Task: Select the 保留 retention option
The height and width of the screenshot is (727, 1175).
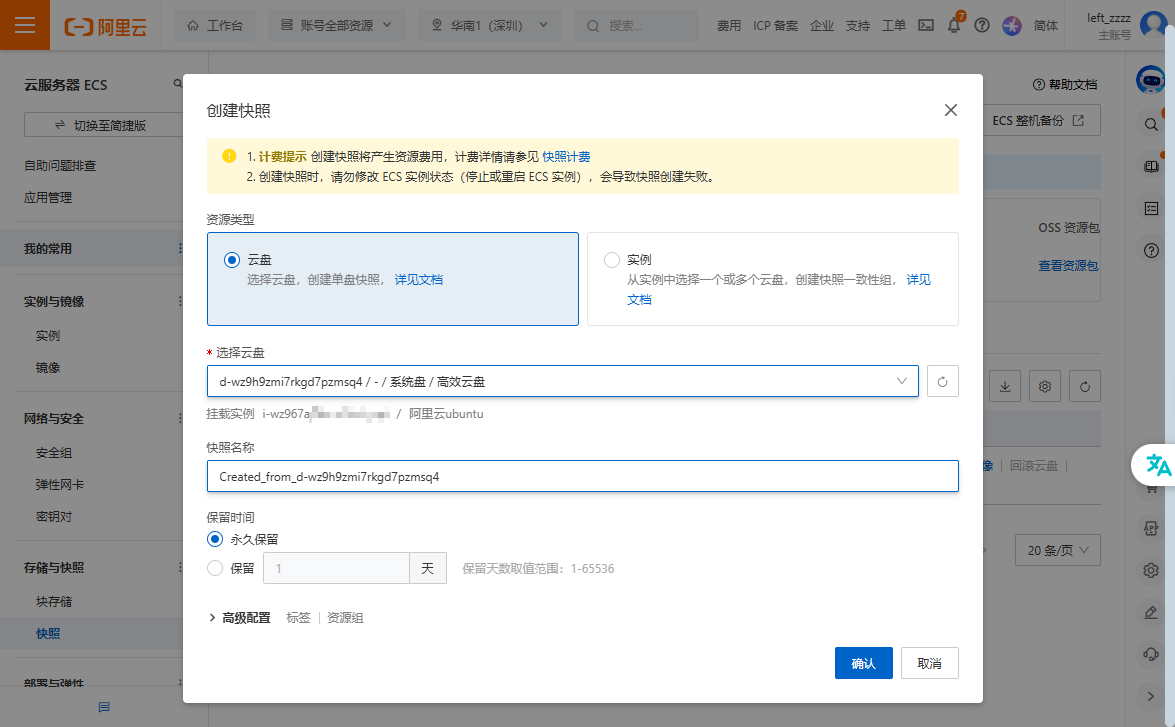Action: (214, 567)
